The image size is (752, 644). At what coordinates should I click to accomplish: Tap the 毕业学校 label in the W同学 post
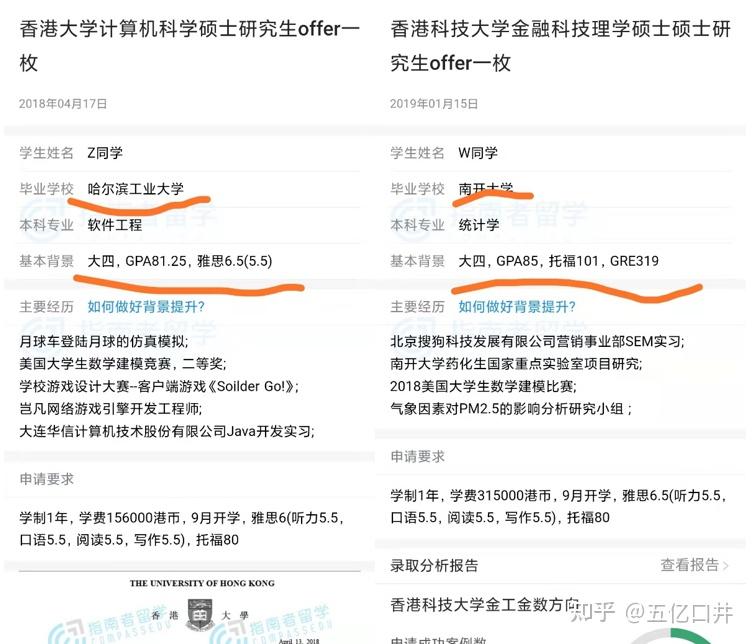point(417,188)
